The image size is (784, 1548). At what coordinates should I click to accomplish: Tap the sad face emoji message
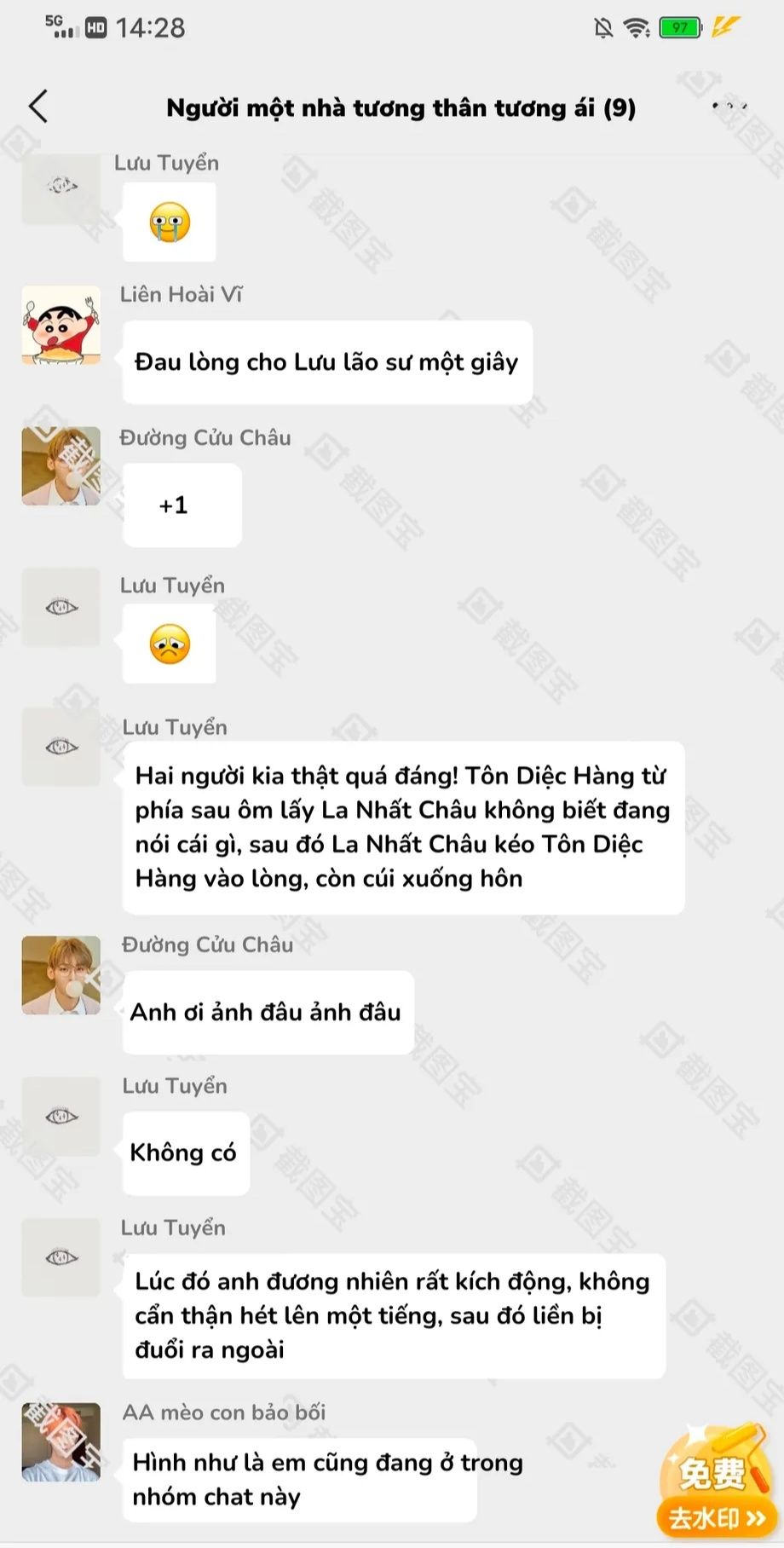click(x=169, y=644)
